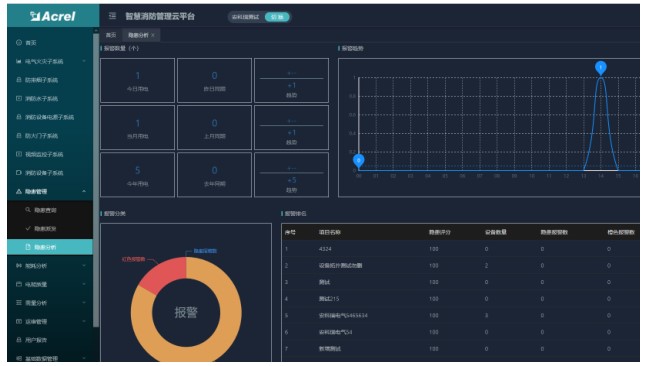Collapse the 隐患管理 menu chevron

click(84, 191)
